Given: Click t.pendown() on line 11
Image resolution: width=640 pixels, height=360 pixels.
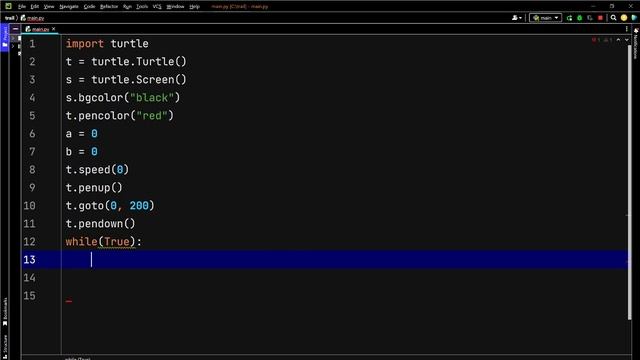Looking at the screenshot, I should click(100, 224).
